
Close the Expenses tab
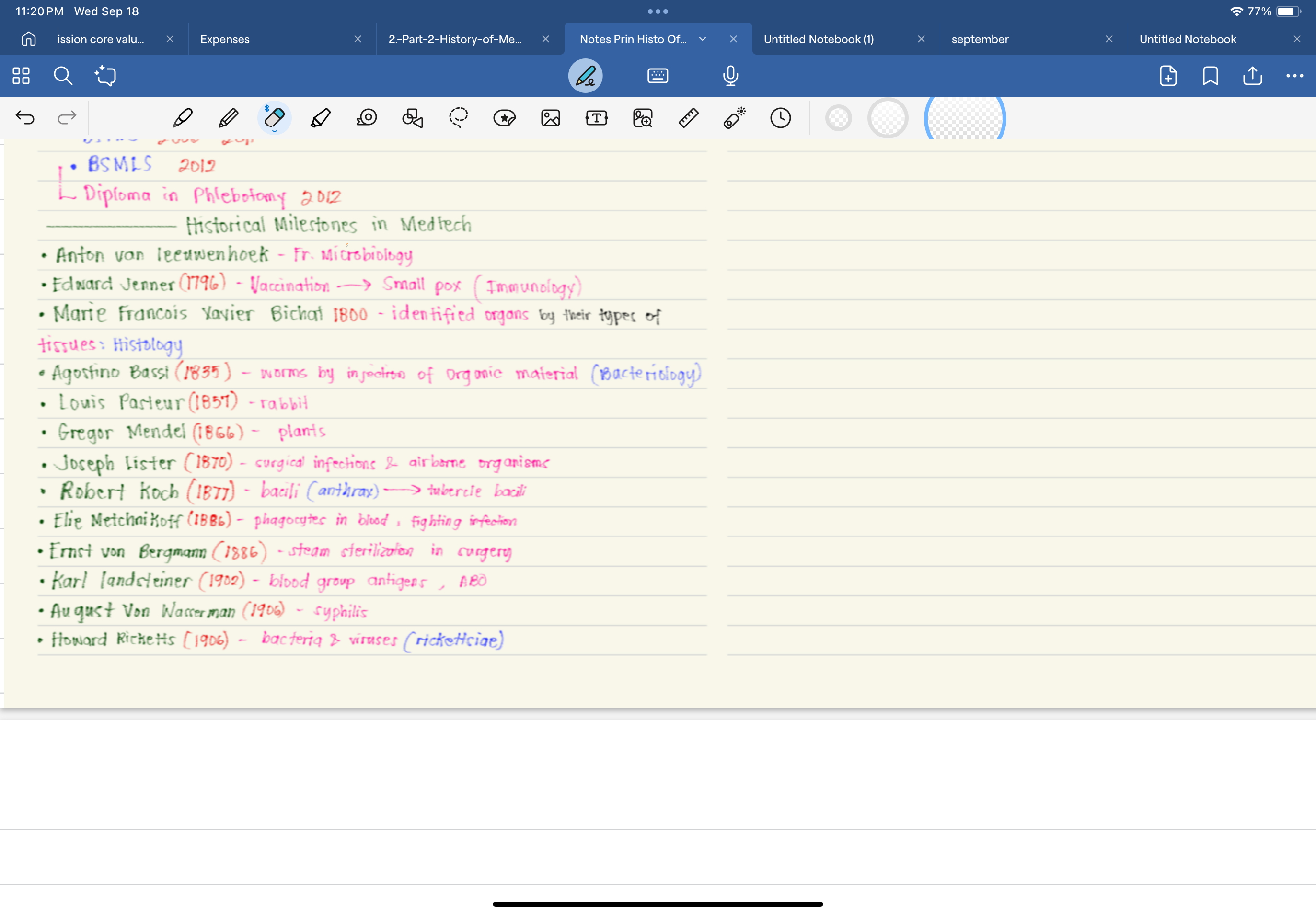(x=358, y=39)
